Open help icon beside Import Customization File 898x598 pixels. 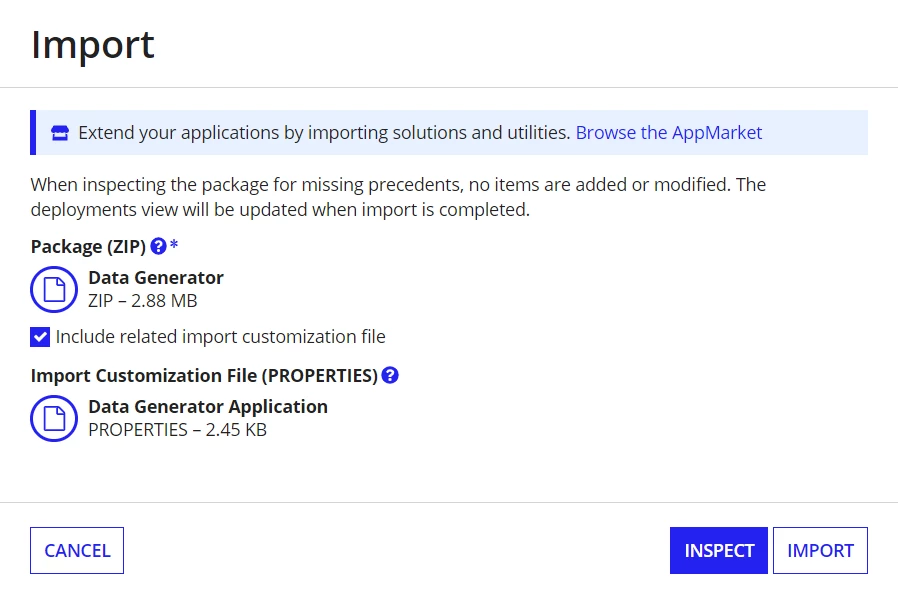(390, 375)
